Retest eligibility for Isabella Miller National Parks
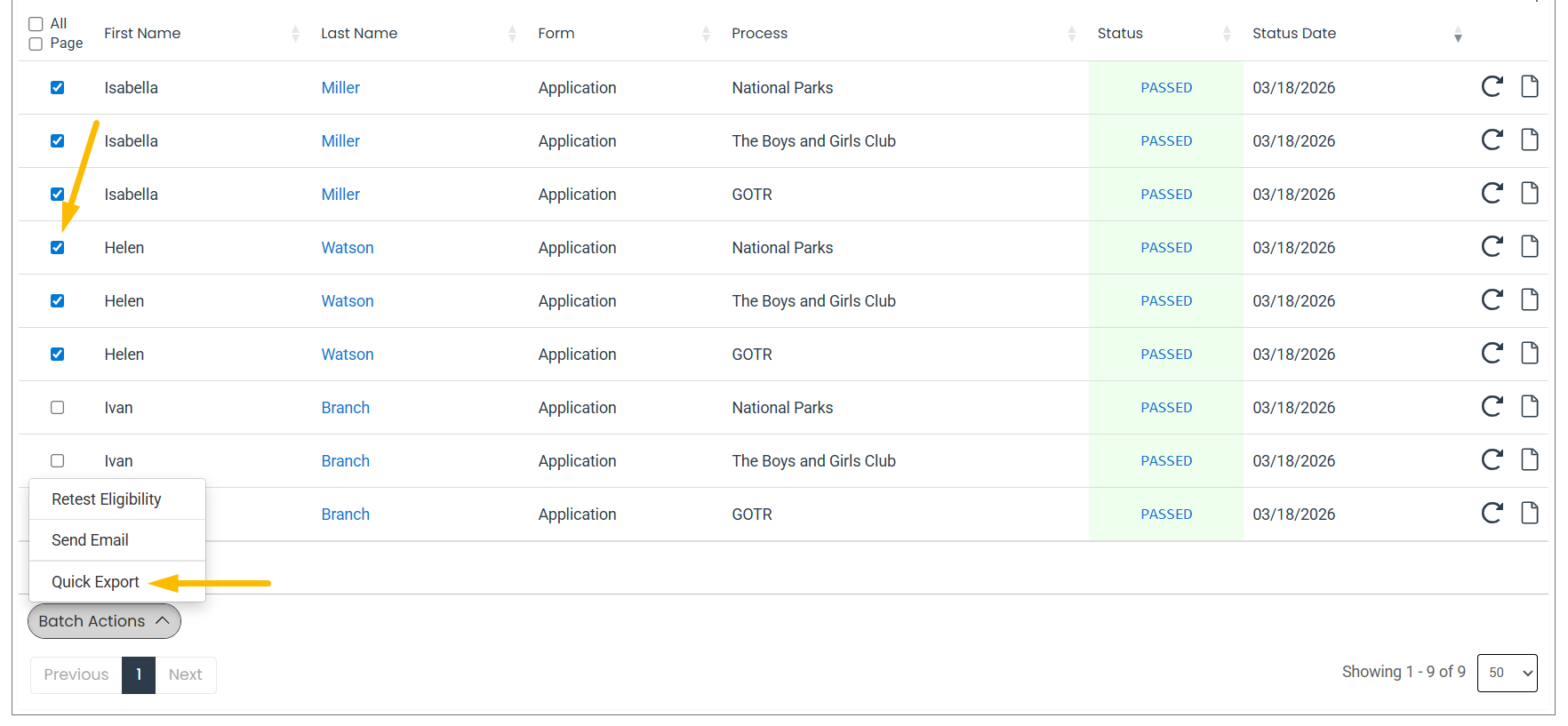1568x726 pixels. (1492, 86)
